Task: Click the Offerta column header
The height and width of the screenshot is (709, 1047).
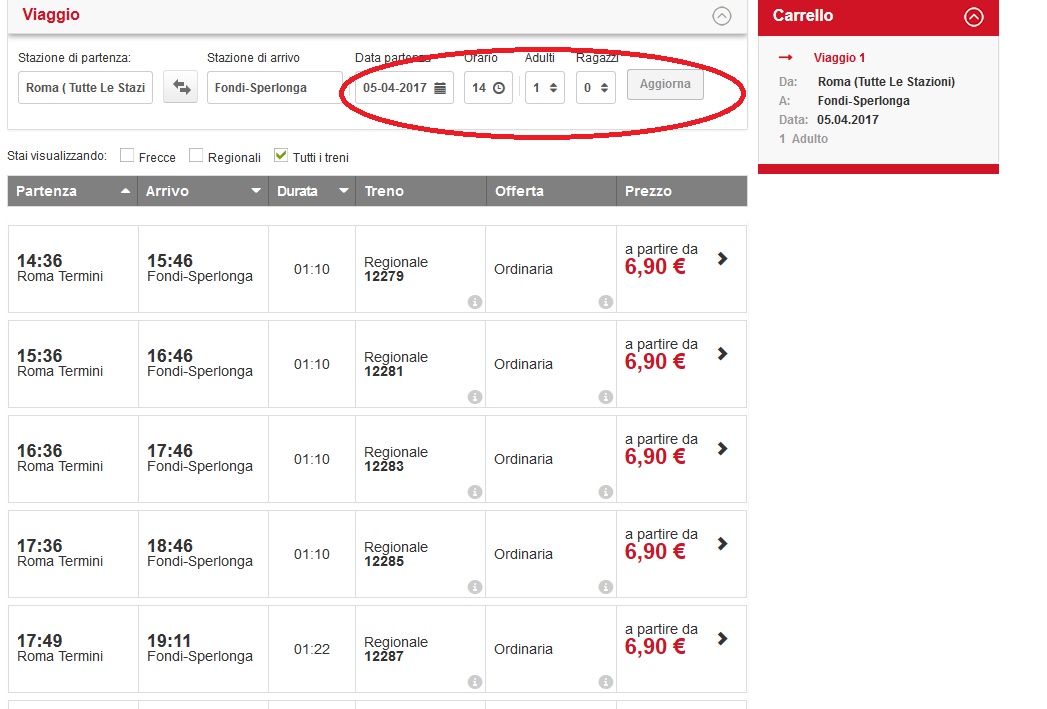Action: [551, 191]
